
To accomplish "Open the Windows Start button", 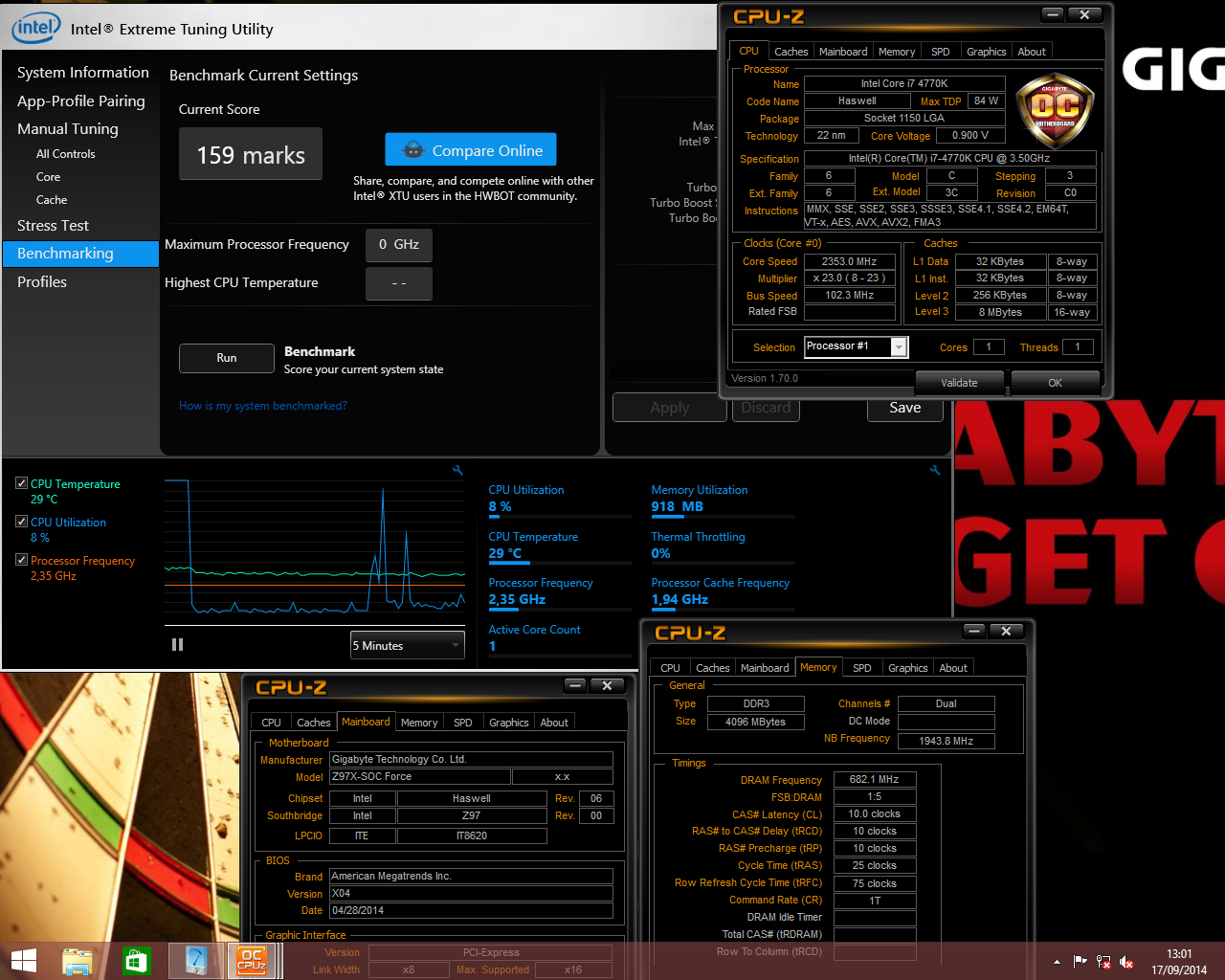I will click(23, 961).
